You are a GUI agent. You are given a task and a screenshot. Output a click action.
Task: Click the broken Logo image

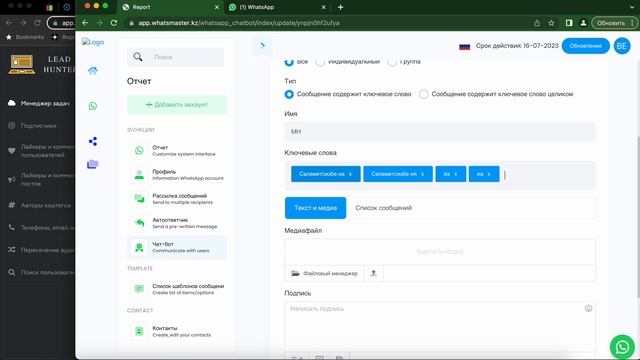click(93, 42)
